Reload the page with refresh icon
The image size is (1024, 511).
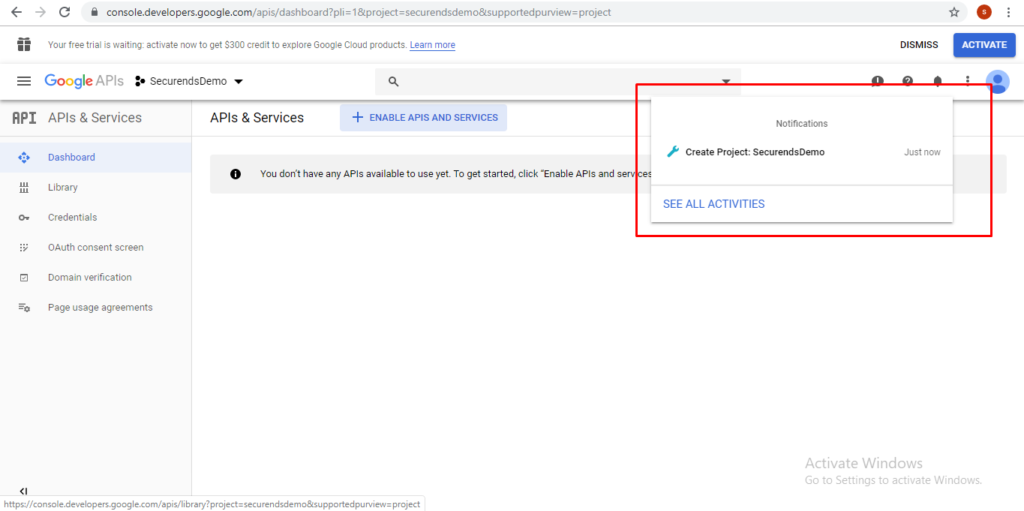tap(65, 12)
